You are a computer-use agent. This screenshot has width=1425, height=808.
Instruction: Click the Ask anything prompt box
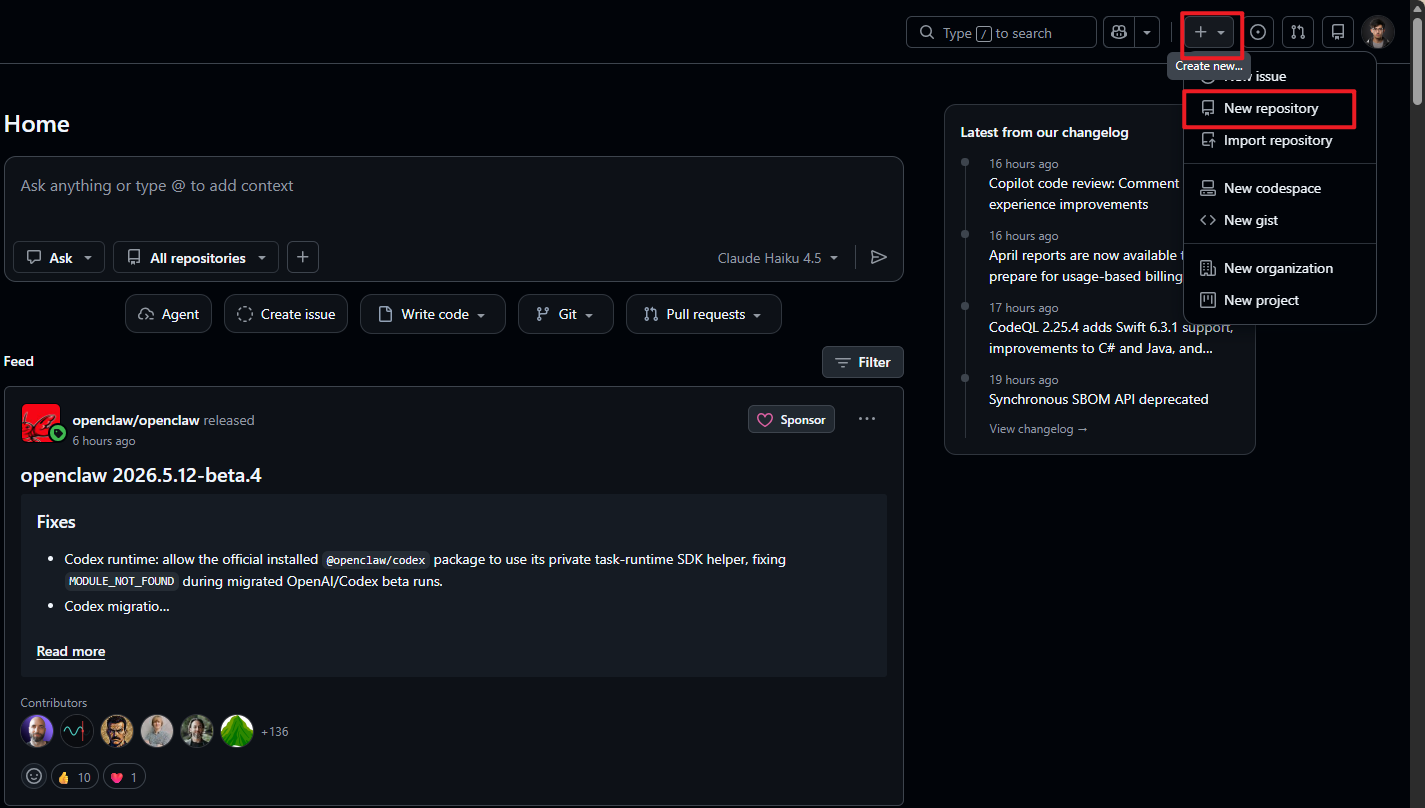[454, 186]
